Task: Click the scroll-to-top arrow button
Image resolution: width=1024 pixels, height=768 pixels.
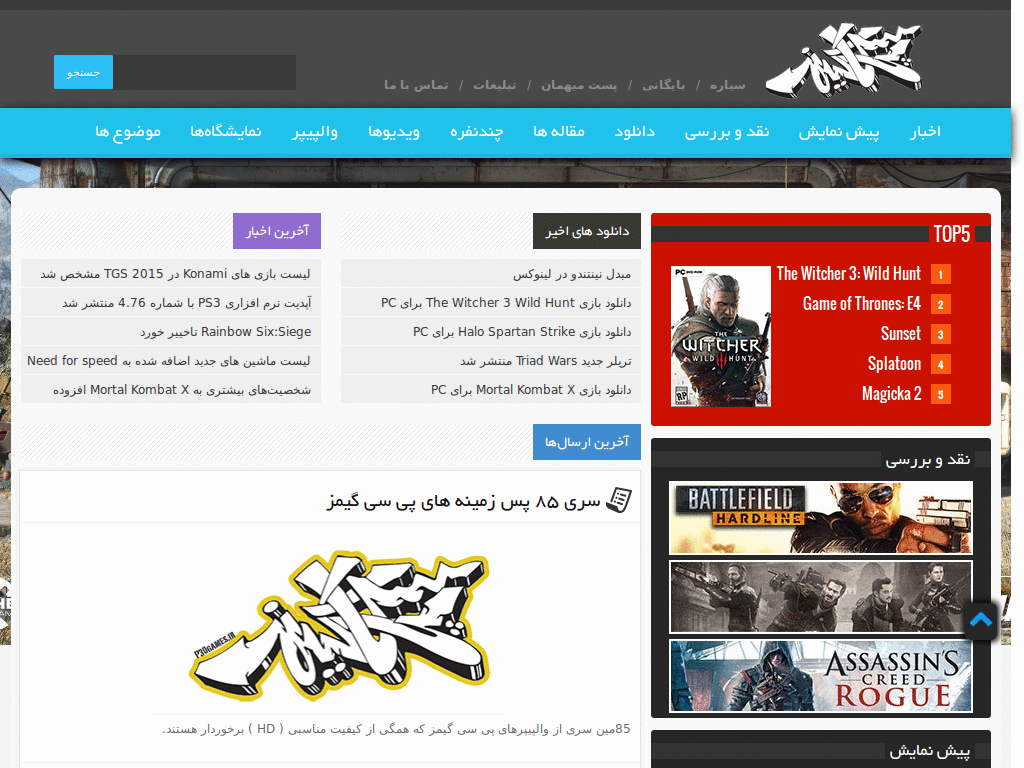Action: 981,620
